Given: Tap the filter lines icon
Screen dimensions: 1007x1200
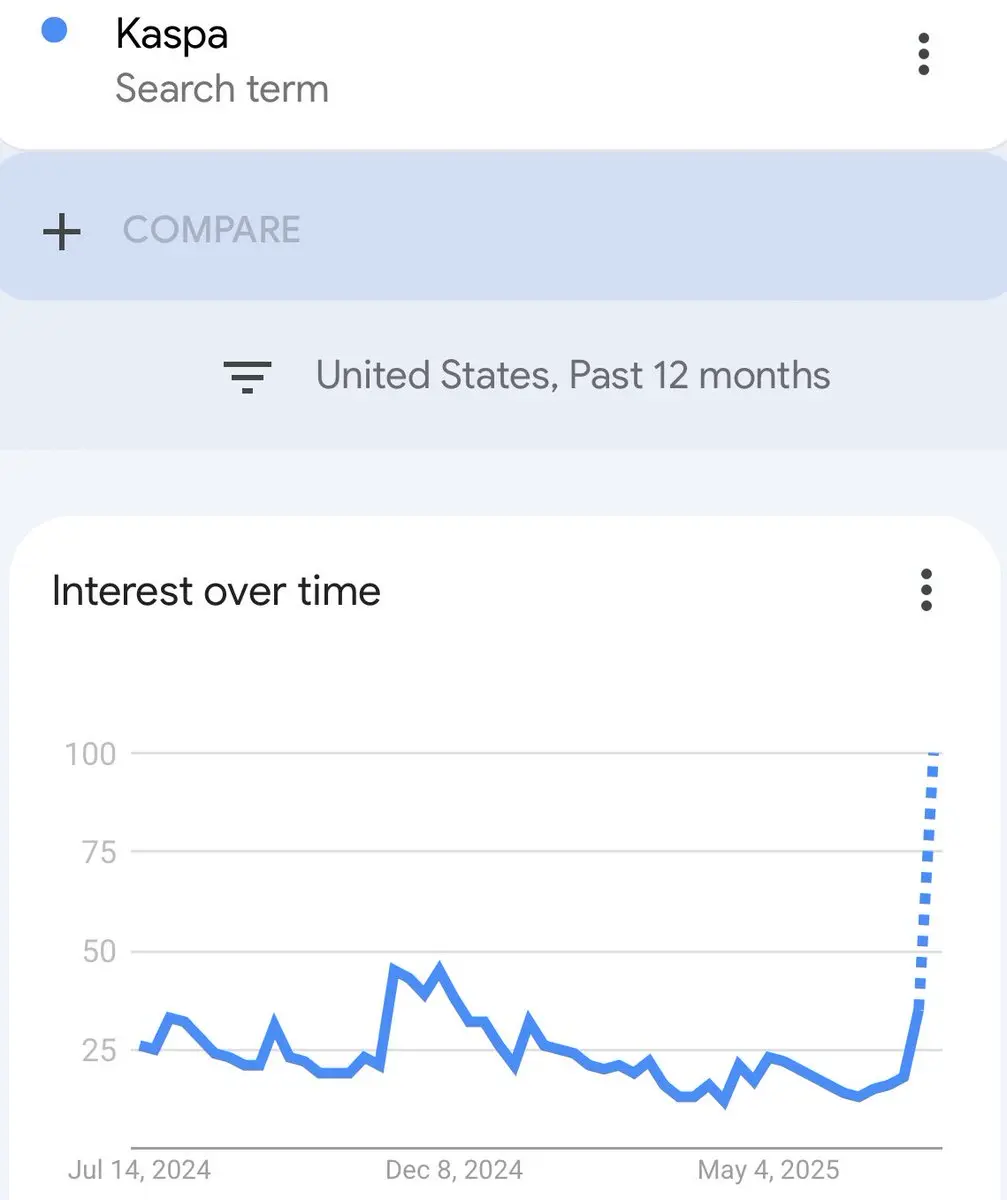Looking at the screenshot, I should pyautogui.click(x=247, y=377).
